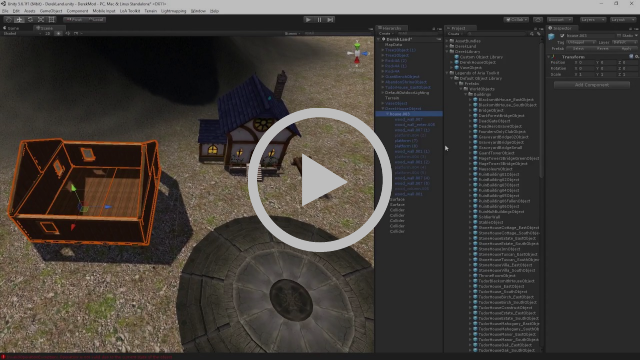Open the Account dropdown
Viewport: 640px width, 360px height.
coord(559,19)
